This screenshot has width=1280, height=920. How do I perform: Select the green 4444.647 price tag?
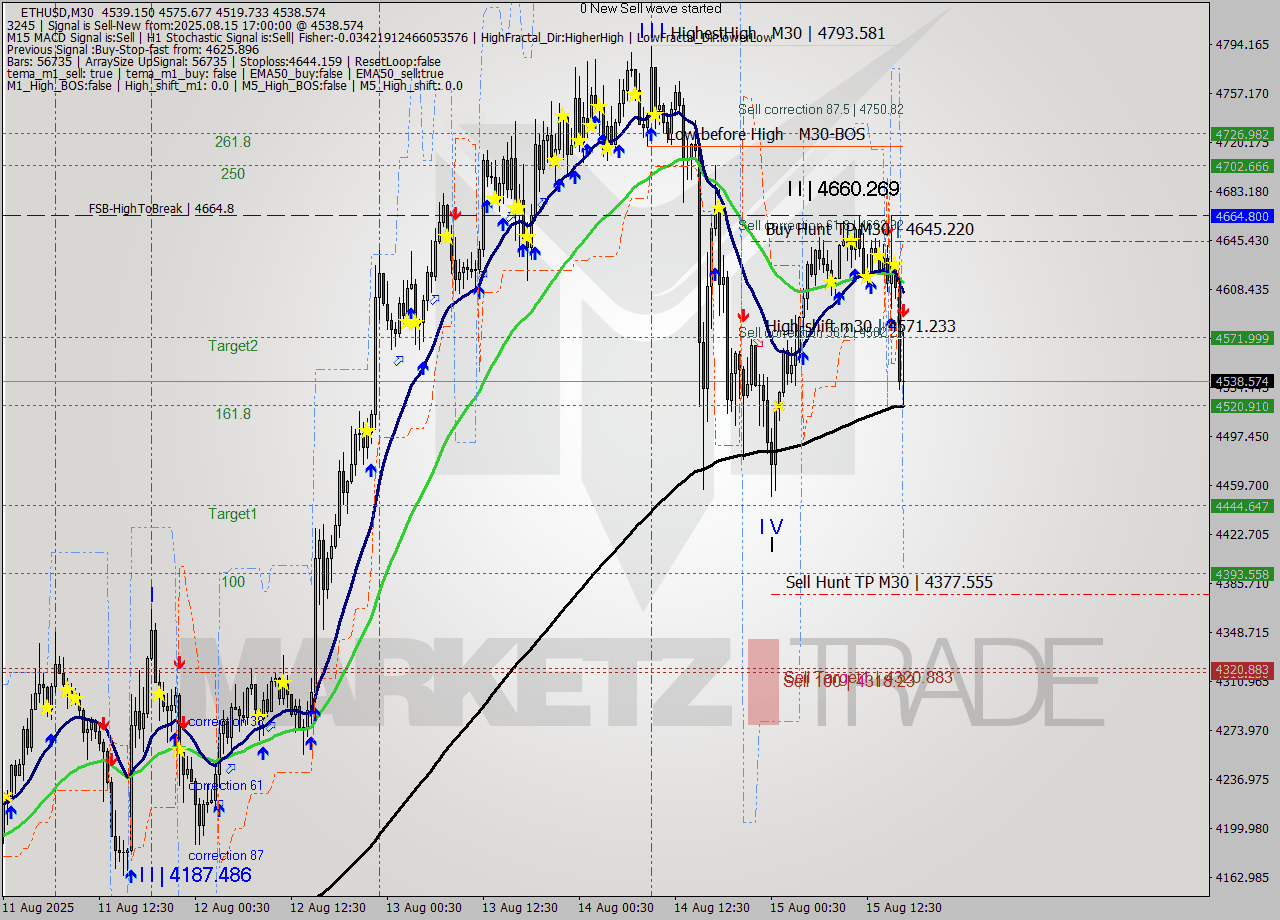pyautogui.click(x=1241, y=506)
